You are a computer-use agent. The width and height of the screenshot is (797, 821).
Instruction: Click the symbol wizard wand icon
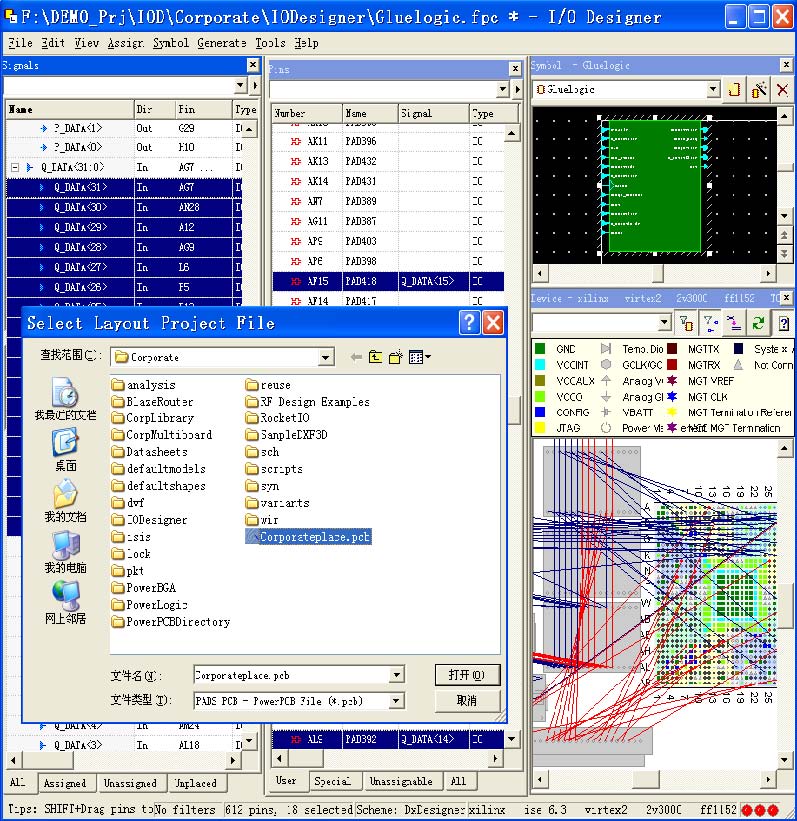point(759,90)
